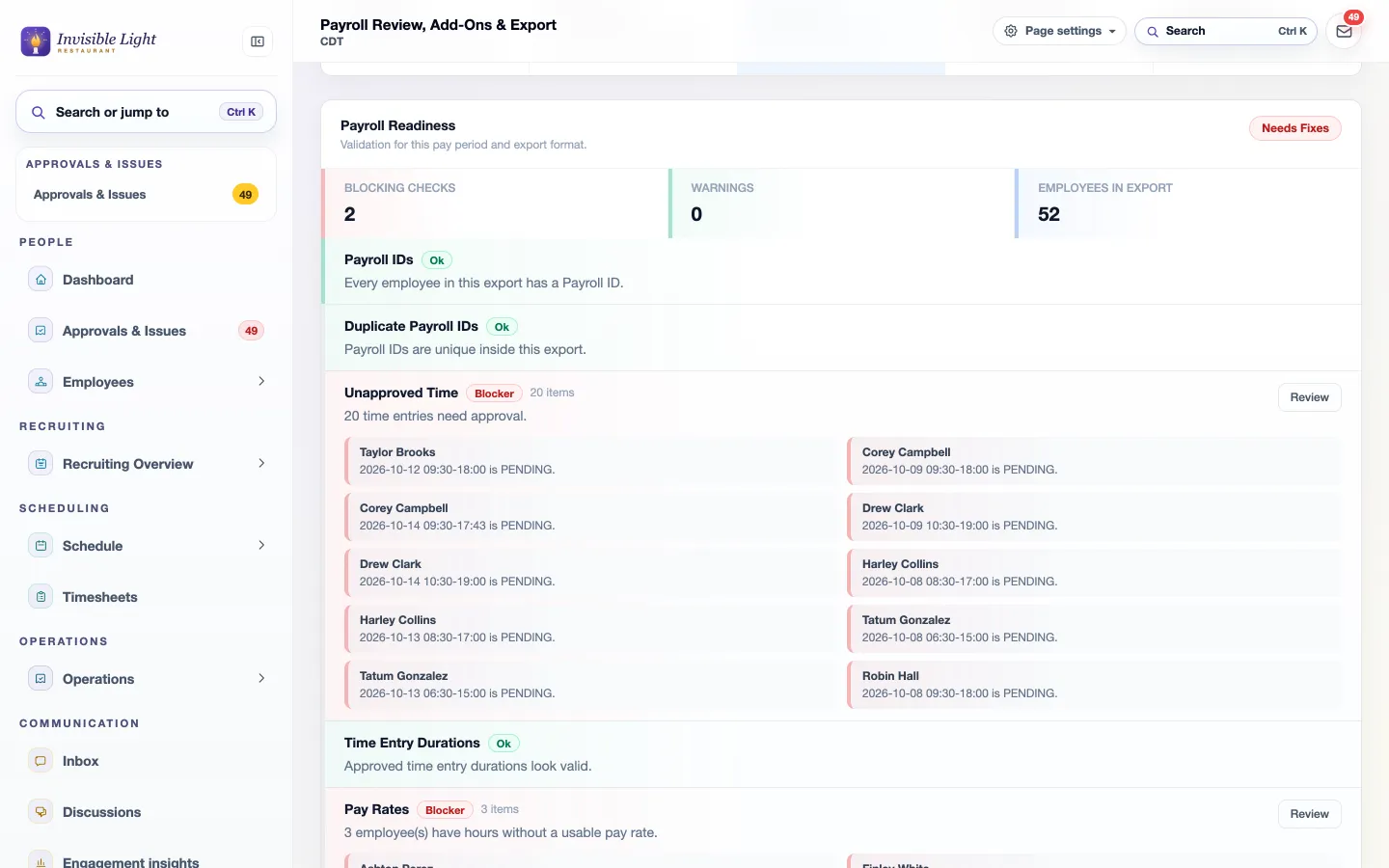This screenshot has height=868, width=1389.
Task: Click the Approvals & Issues sidebar icon
Action: tap(41, 331)
